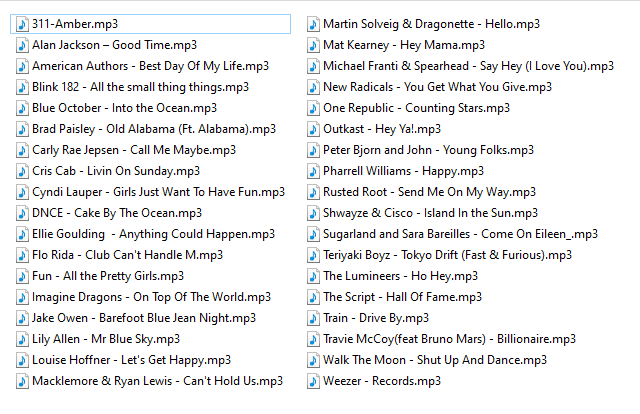
Task: Select the file name Martin Solveig & Dragonette - Hello.mp3
Action: pos(431,24)
